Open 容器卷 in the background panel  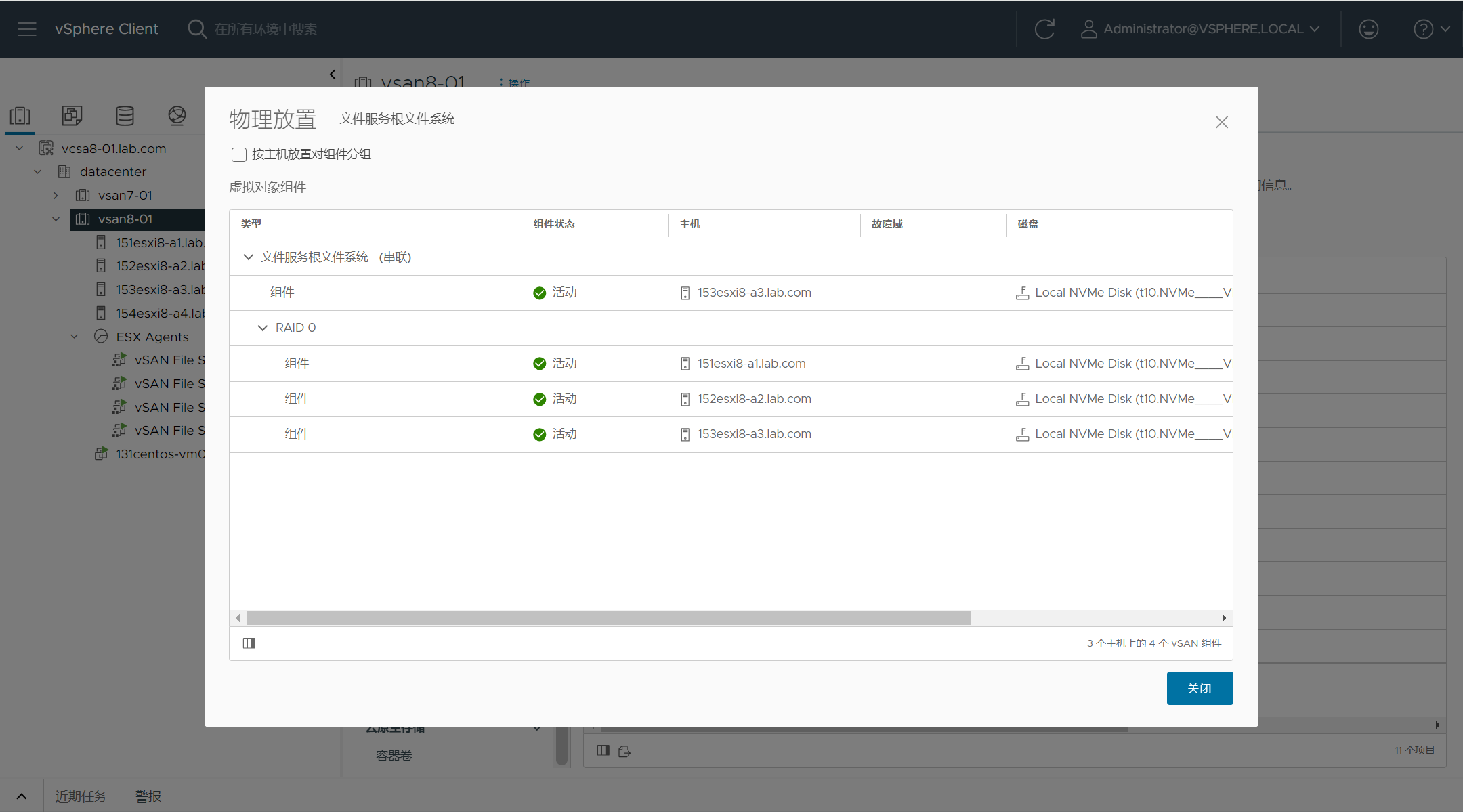(x=394, y=756)
